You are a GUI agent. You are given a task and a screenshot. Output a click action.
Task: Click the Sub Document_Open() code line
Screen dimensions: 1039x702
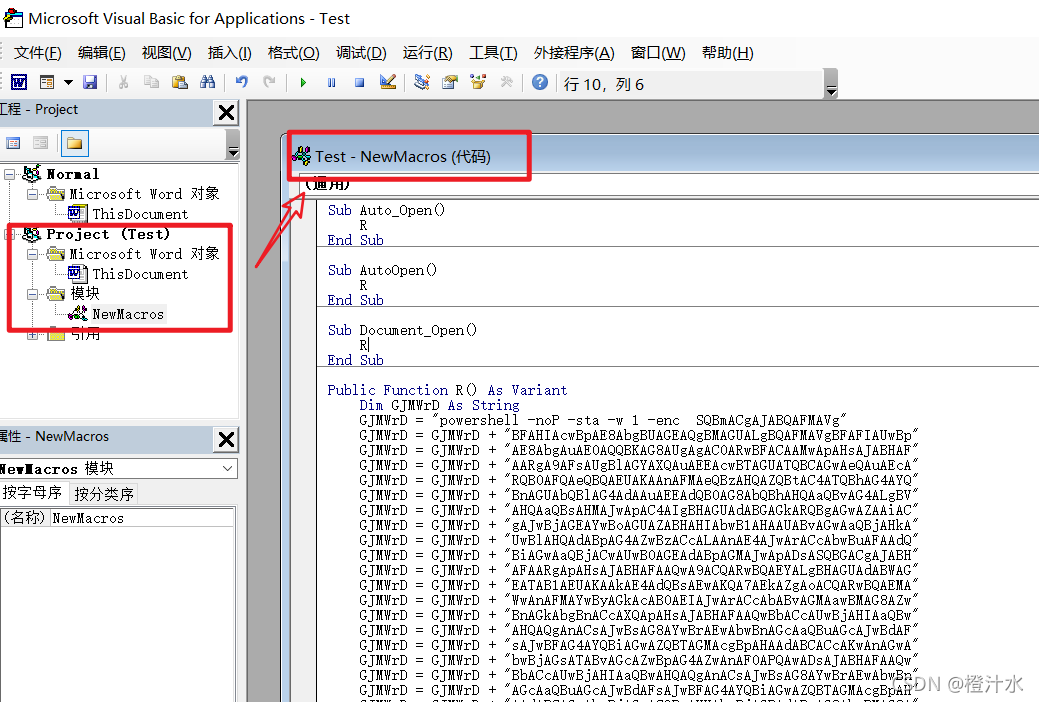(402, 330)
